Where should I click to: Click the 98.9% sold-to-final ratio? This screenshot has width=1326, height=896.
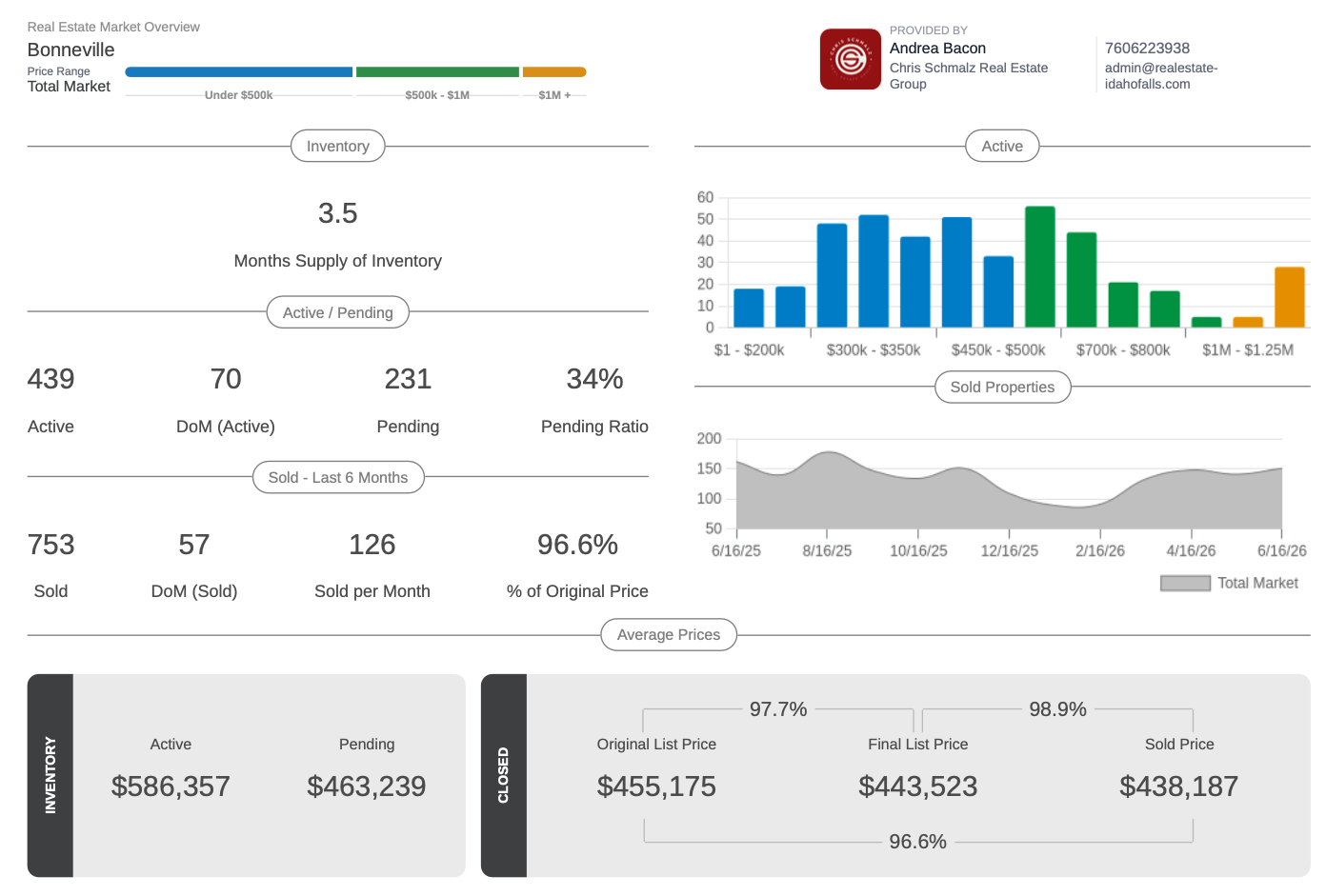click(x=1057, y=709)
